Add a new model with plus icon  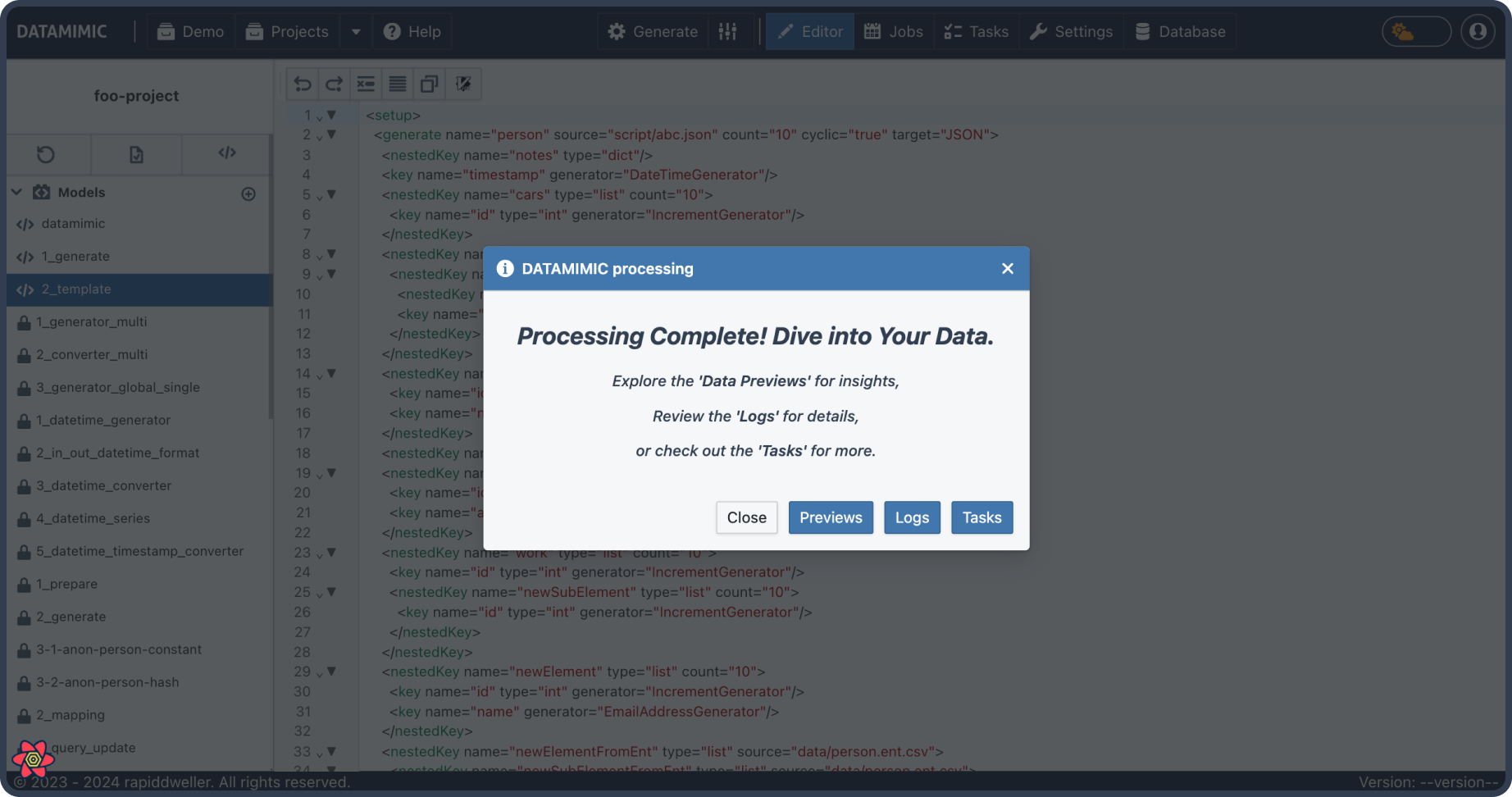248,194
